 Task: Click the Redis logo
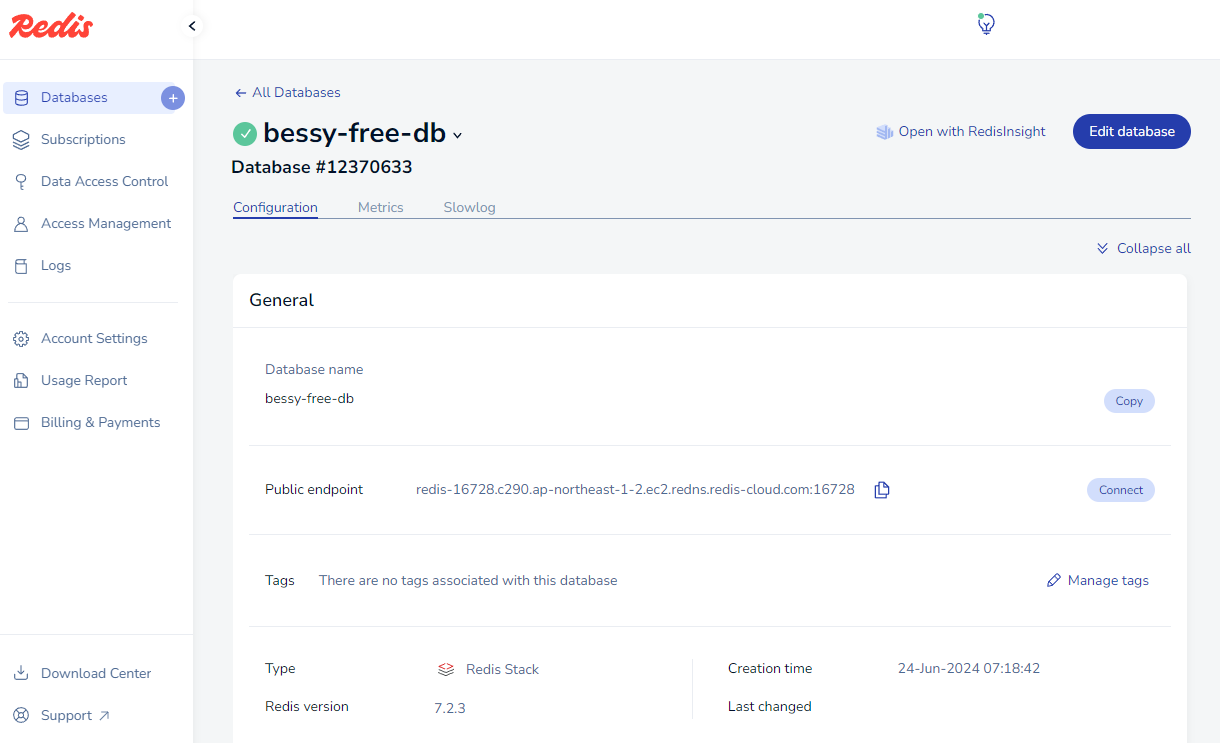pos(51,26)
